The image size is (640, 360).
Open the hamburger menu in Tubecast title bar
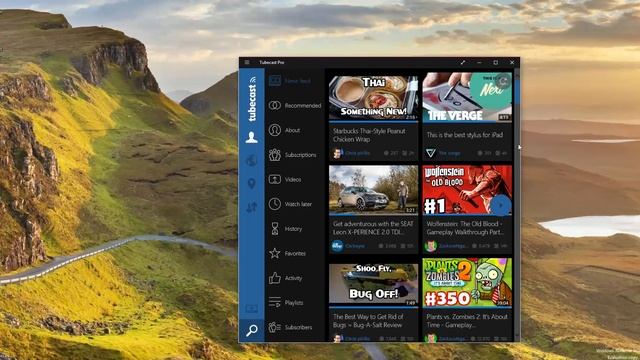pos(247,62)
